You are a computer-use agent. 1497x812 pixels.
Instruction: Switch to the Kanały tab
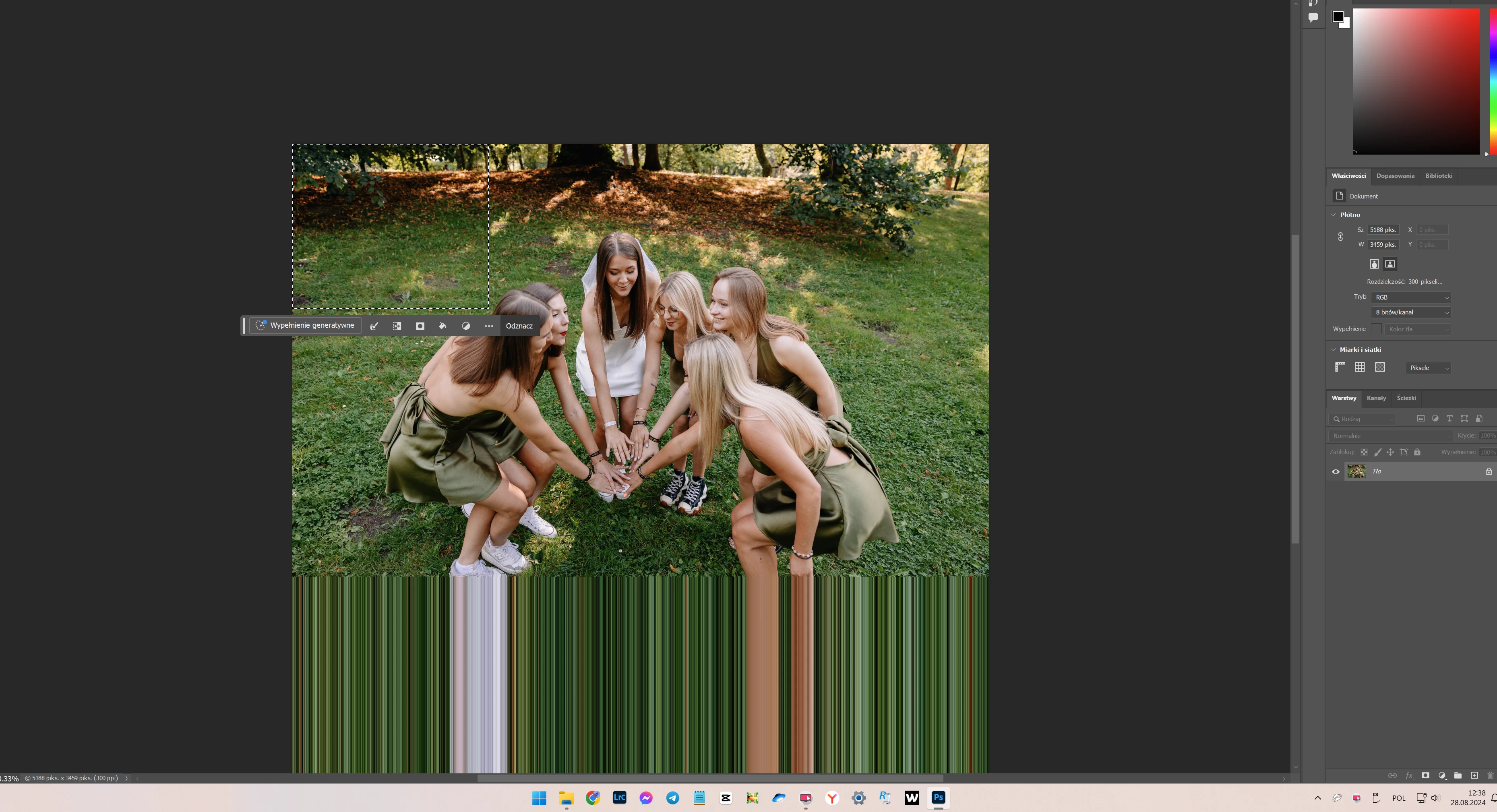pyautogui.click(x=1375, y=398)
